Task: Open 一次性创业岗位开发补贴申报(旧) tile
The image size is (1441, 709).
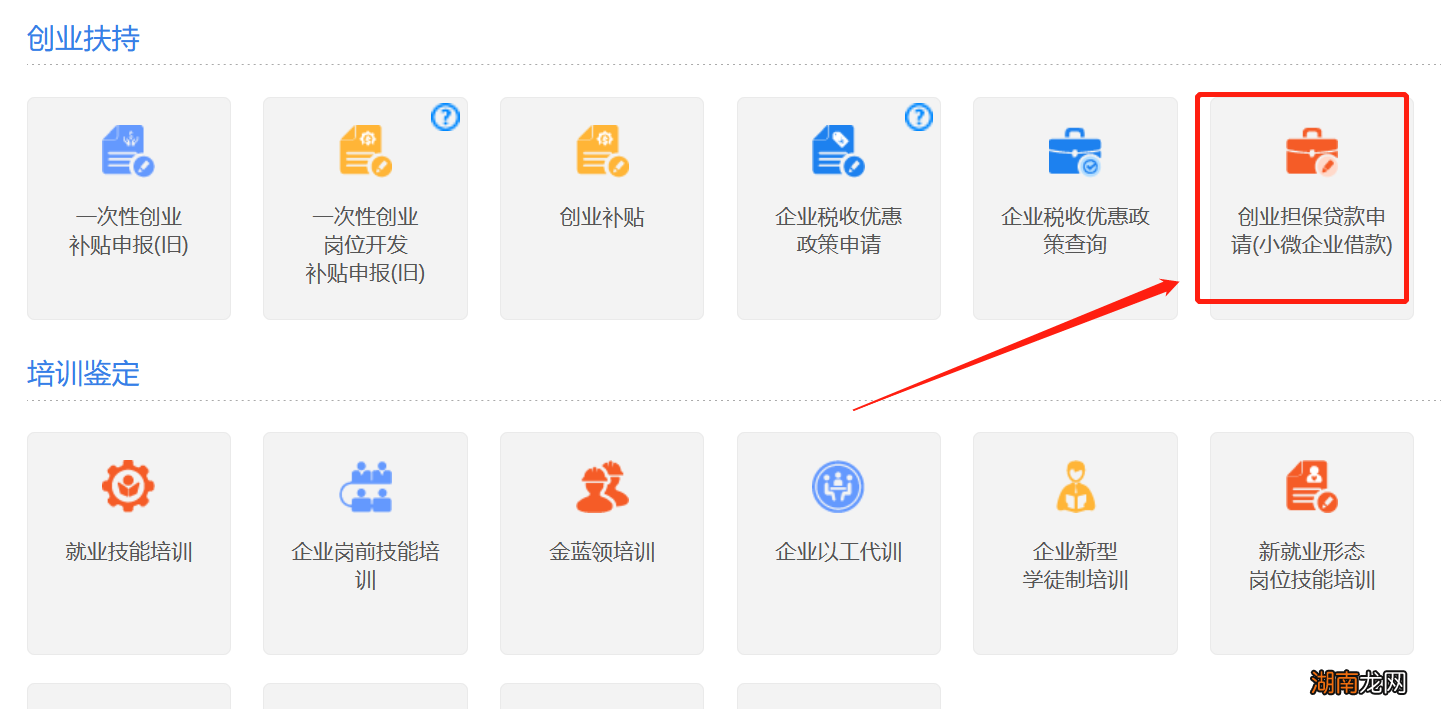Action: tap(365, 208)
